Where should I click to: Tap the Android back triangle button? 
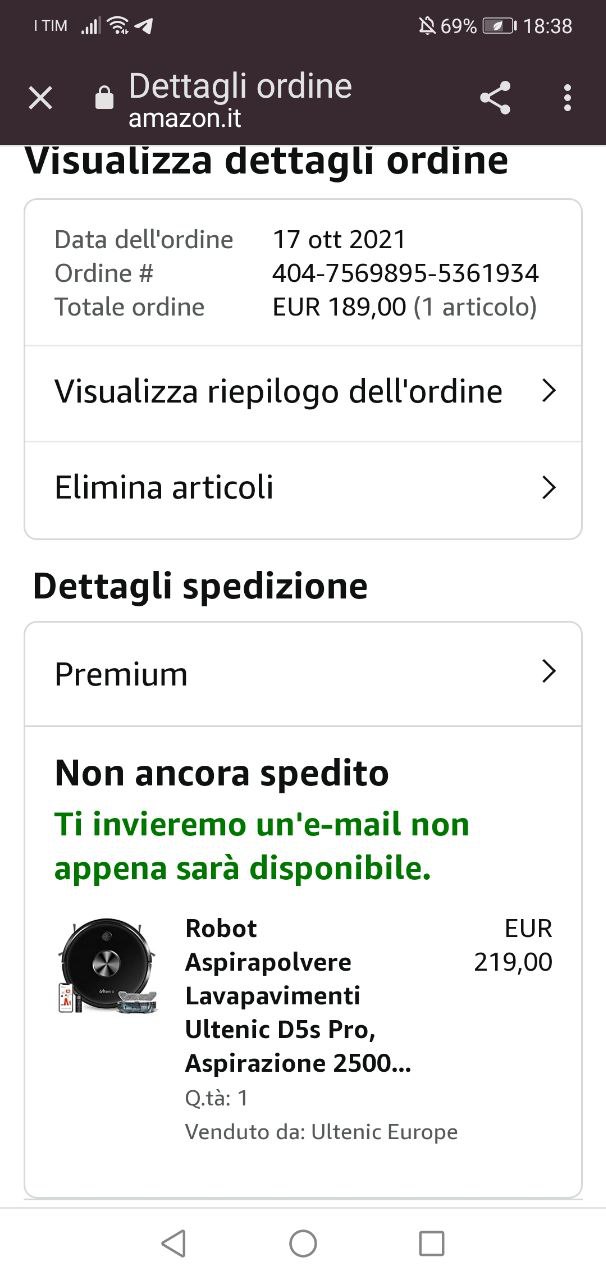(173, 1243)
